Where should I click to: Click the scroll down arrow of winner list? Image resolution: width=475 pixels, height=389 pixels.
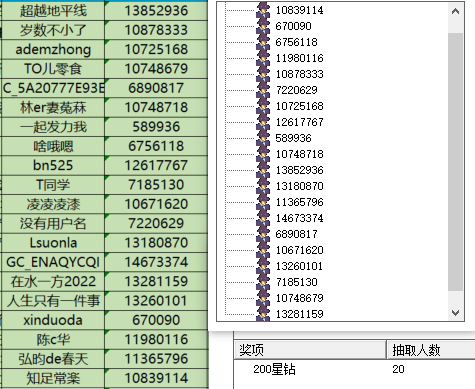(x=455, y=313)
